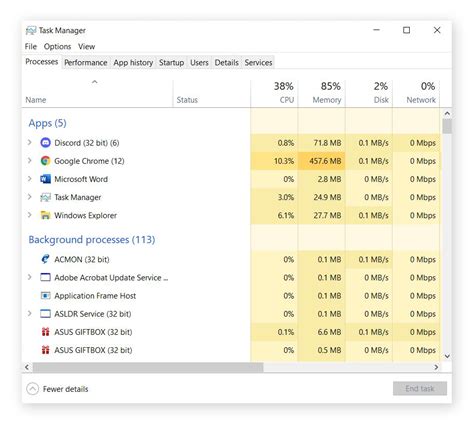Click the Task Manager process row icon
474x425 pixels.
click(x=45, y=197)
